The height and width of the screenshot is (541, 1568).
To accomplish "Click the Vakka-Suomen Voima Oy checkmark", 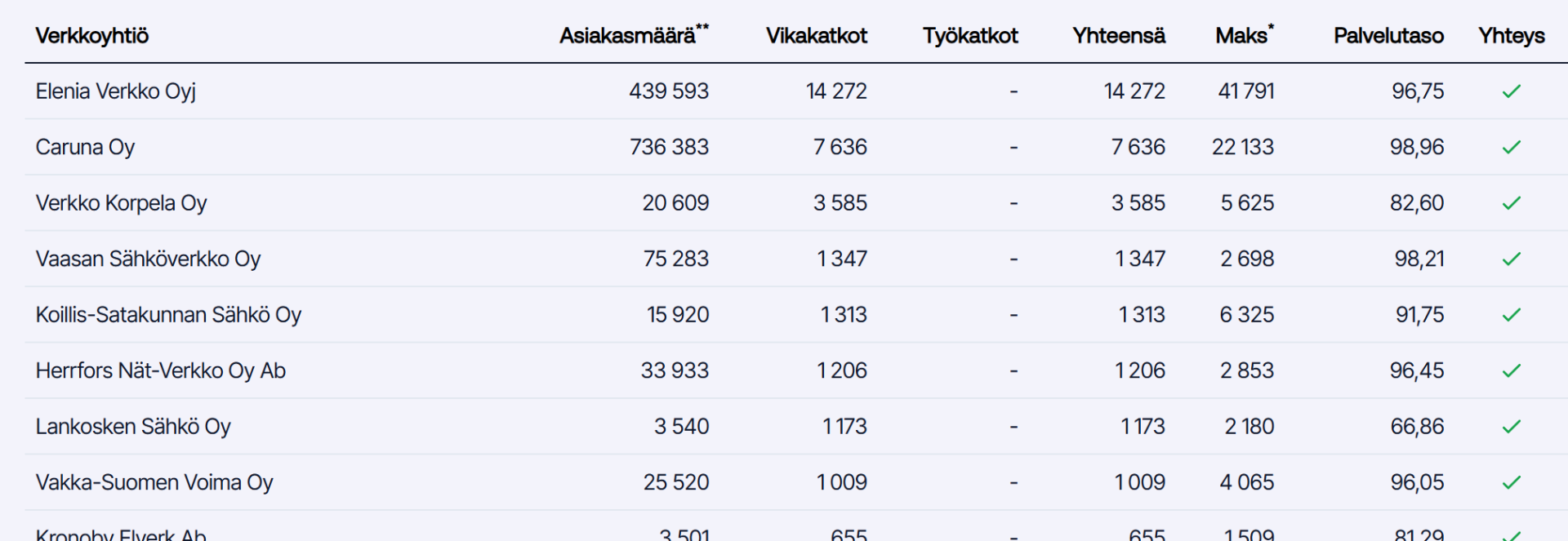I will (x=1512, y=482).
